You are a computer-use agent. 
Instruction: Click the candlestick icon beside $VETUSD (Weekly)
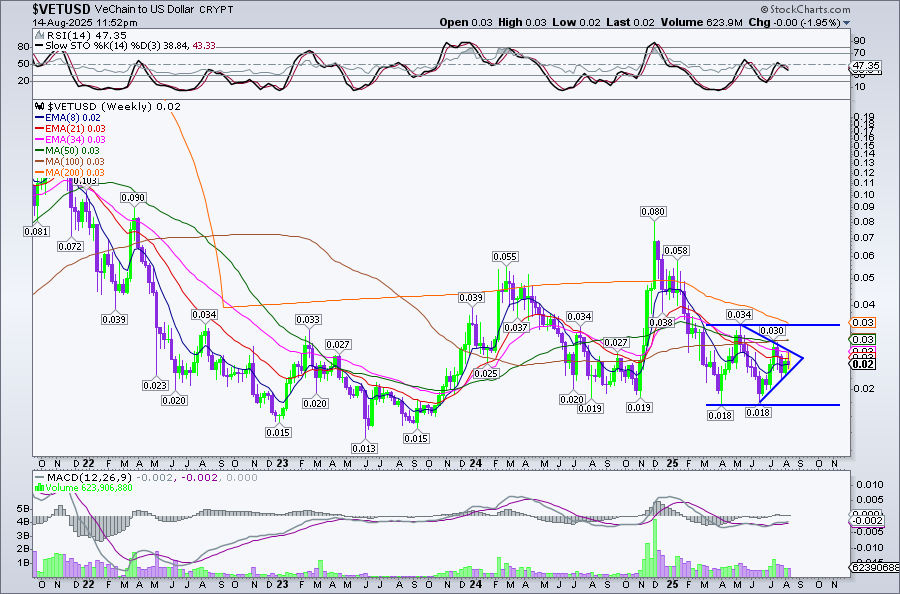pyautogui.click(x=40, y=107)
